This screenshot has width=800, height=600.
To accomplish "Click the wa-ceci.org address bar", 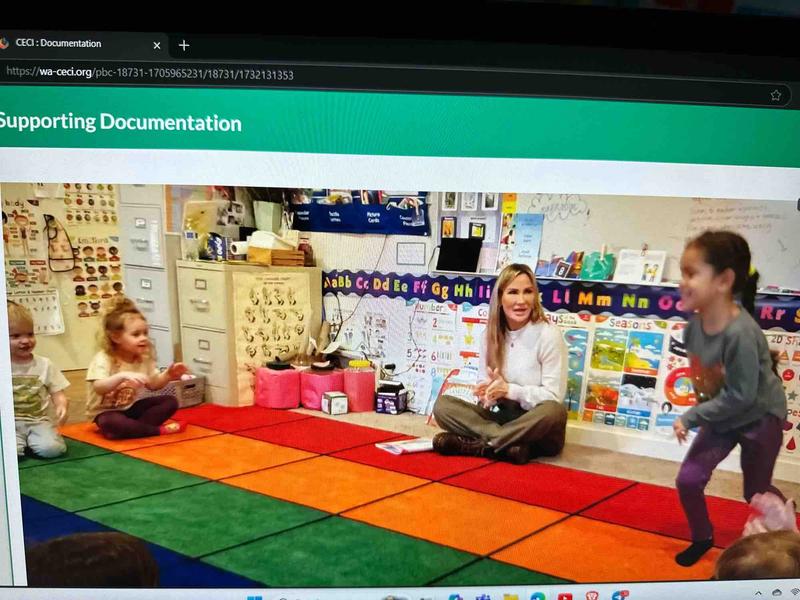I will pos(300,74).
